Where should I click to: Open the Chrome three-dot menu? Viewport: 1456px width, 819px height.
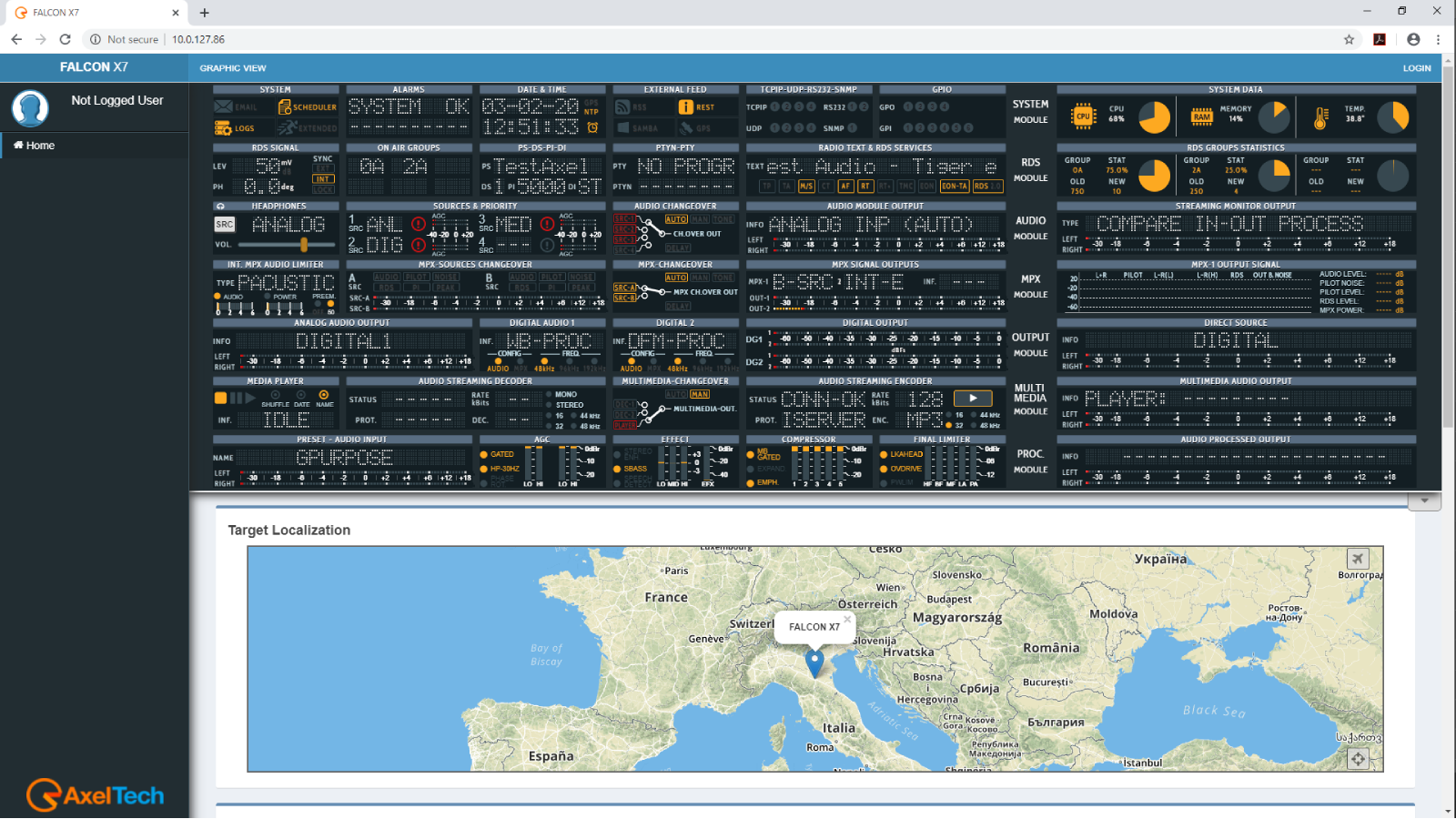point(1438,39)
